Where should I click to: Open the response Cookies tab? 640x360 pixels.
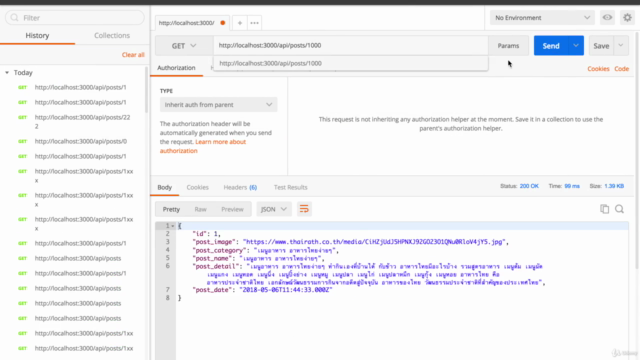(198, 187)
